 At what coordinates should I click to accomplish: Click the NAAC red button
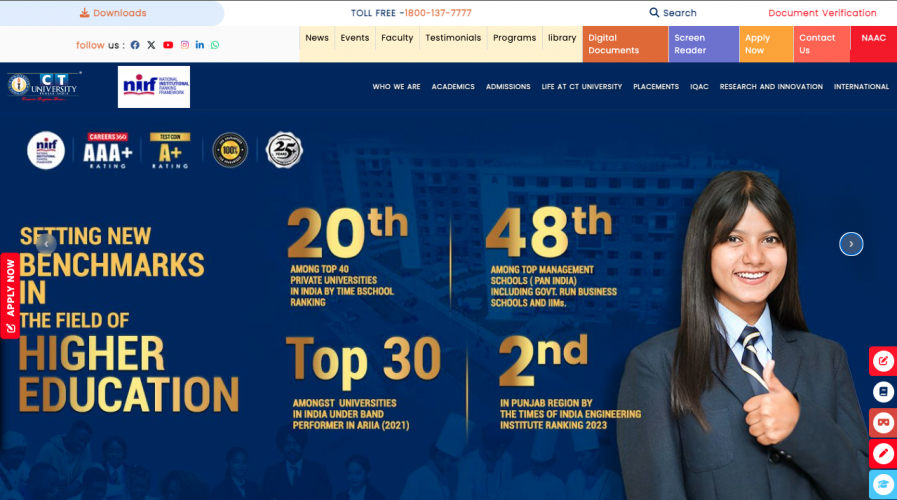click(x=874, y=44)
